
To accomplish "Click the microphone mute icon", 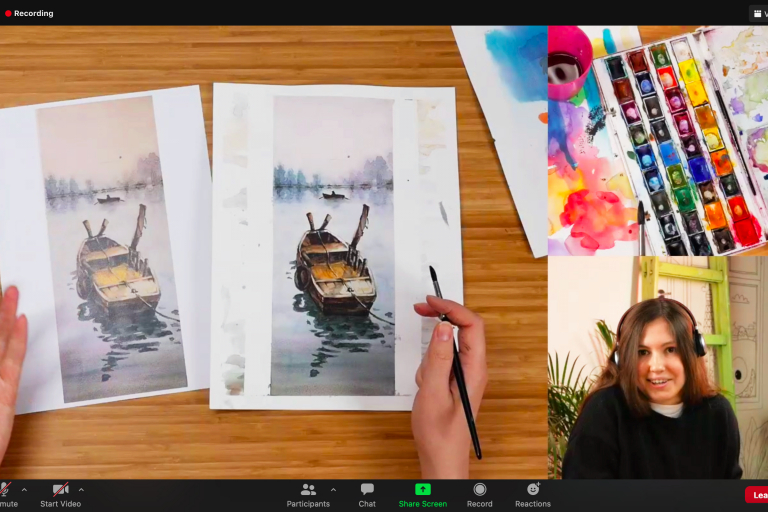I will point(5,489).
